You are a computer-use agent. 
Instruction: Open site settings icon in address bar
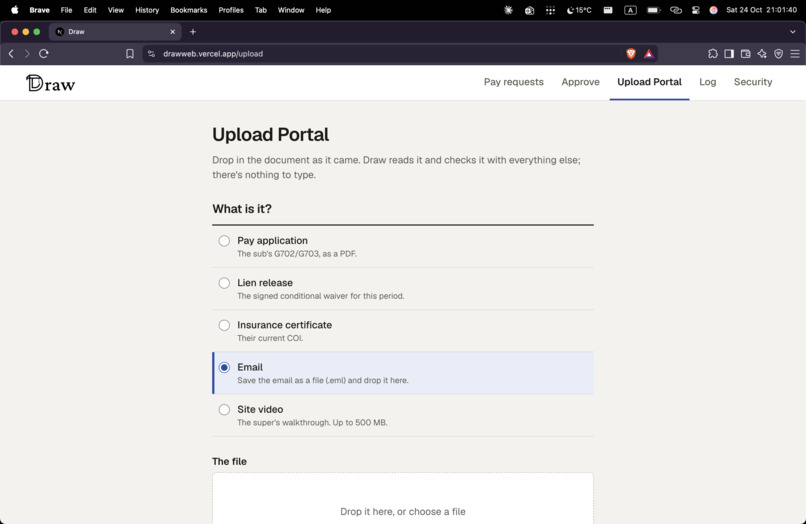(x=151, y=53)
